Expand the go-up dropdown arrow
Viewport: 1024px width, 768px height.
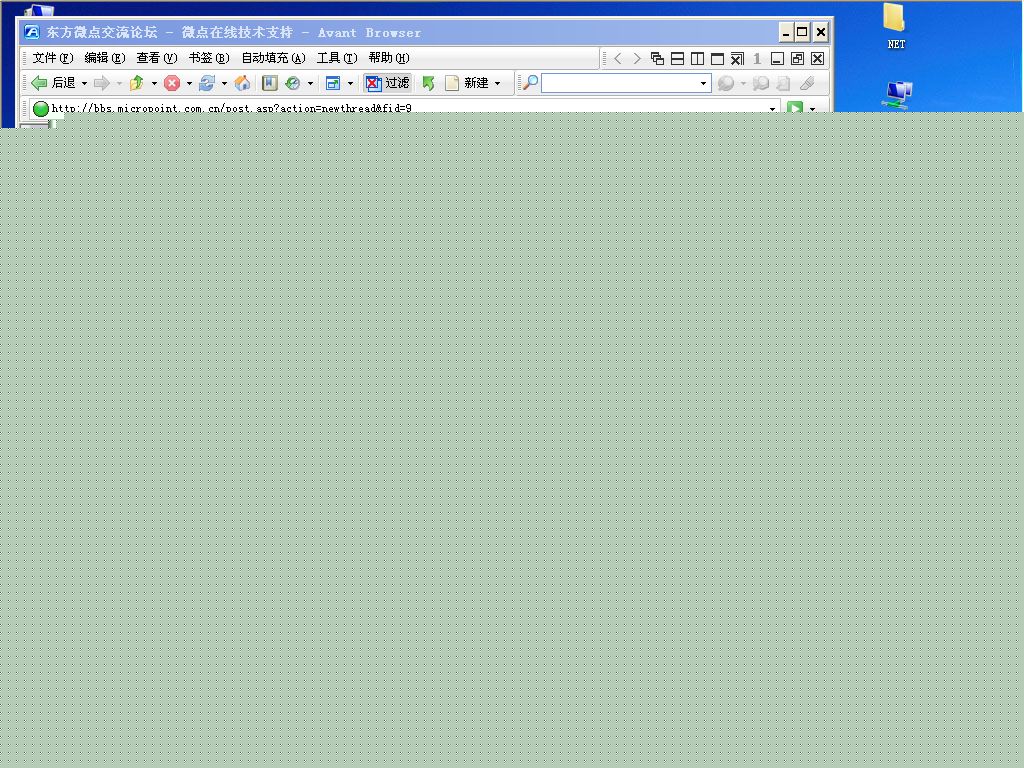point(154,84)
